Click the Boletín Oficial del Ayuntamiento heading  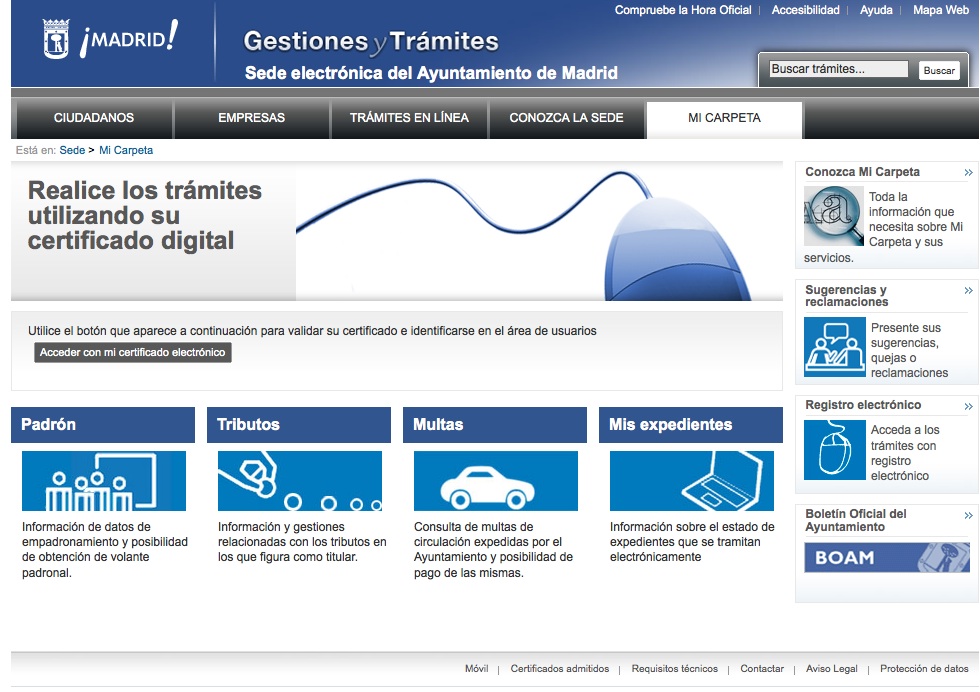click(856, 520)
